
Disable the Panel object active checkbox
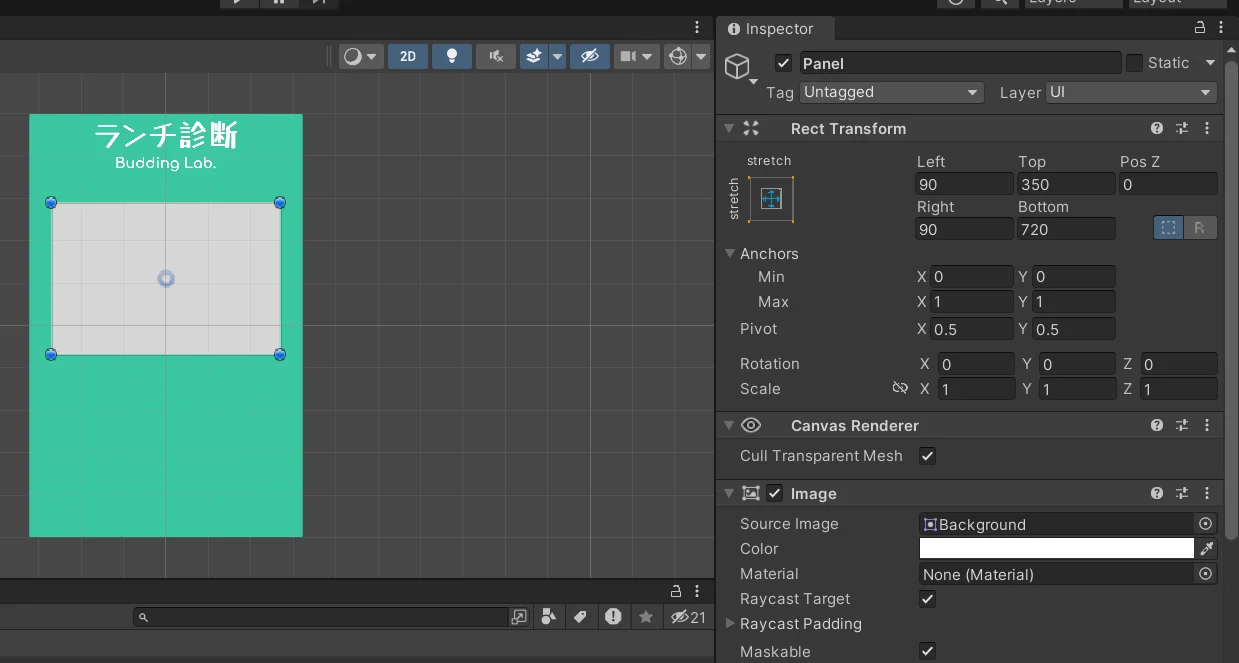pyautogui.click(x=783, y=63)
